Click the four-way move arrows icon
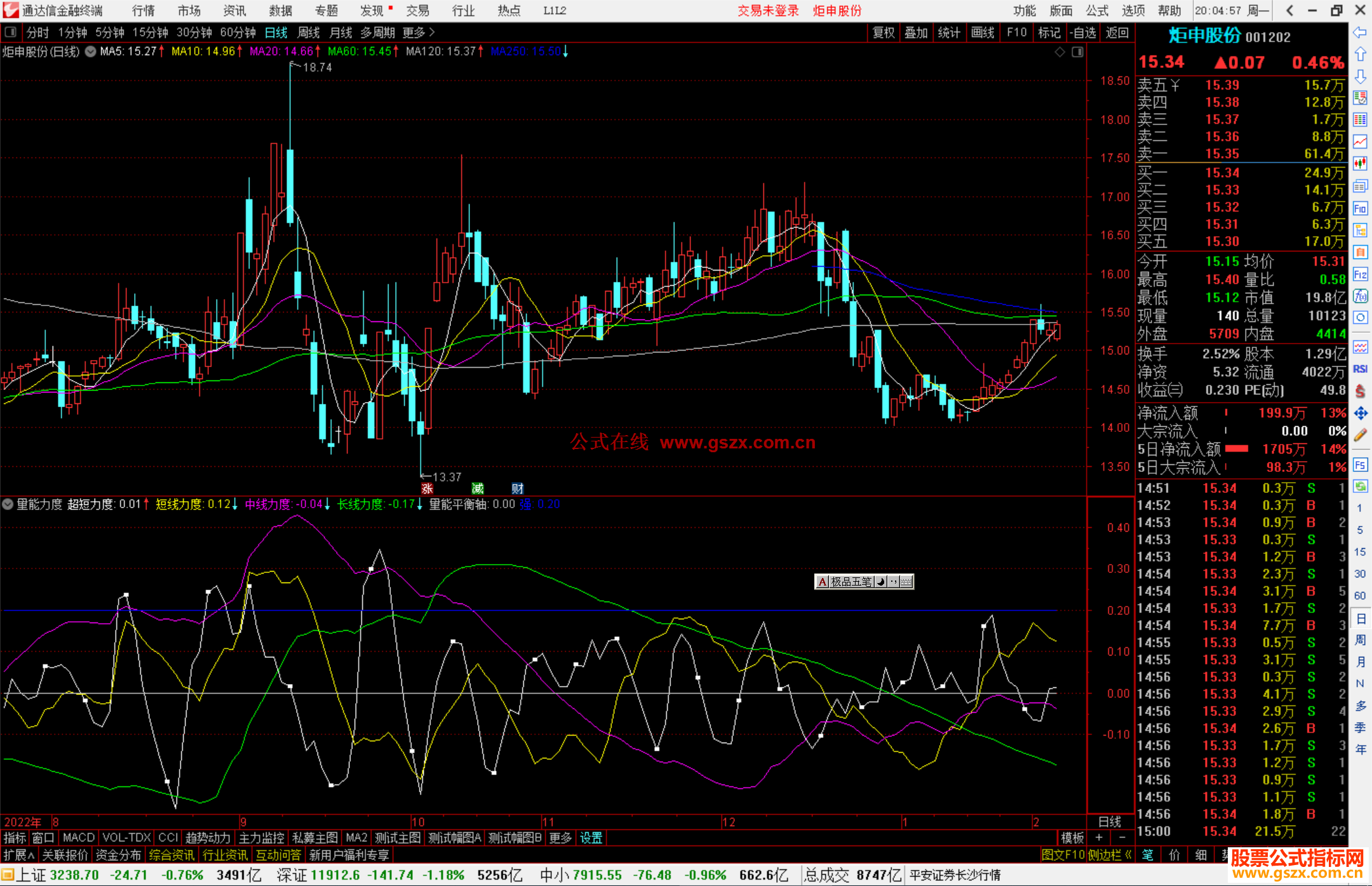1372x886 pixels. pos(1360,413)
